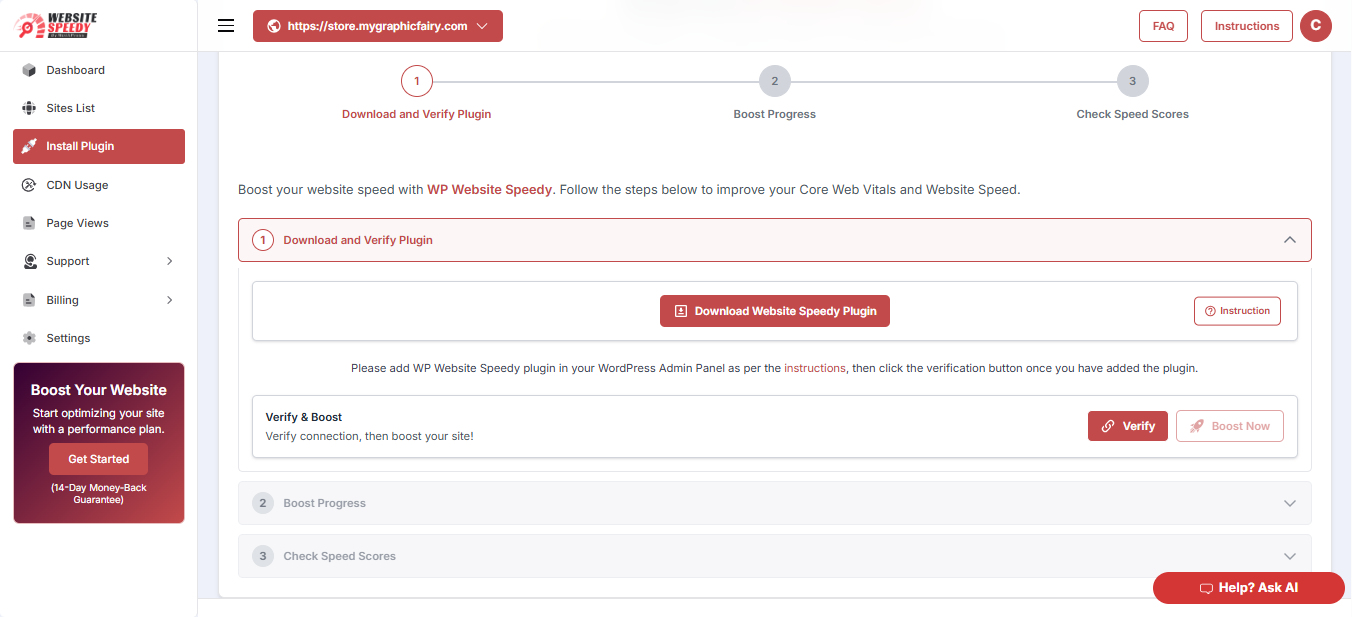This screenshot has width=1352, height=617.
Task: Expand the Billing submenu arrow
Action: coord(170,300)
